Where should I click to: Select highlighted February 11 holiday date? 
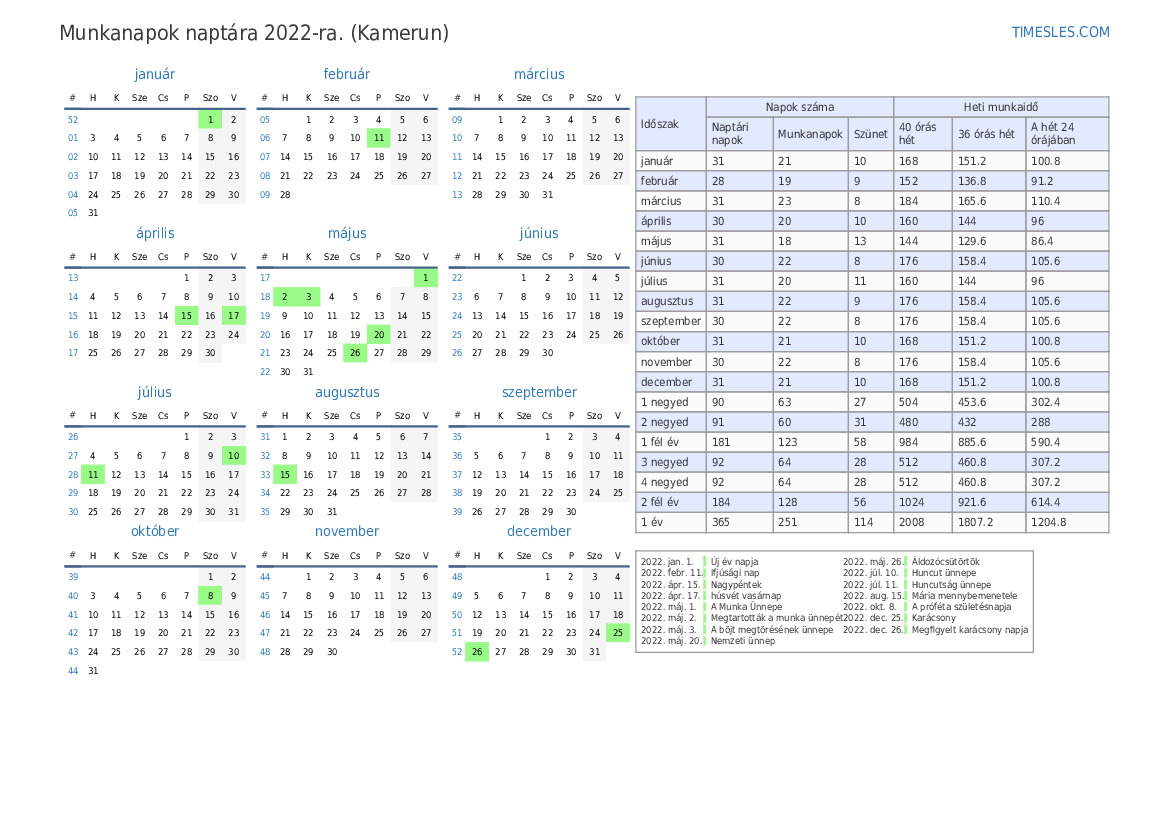(x=378, y=138)
